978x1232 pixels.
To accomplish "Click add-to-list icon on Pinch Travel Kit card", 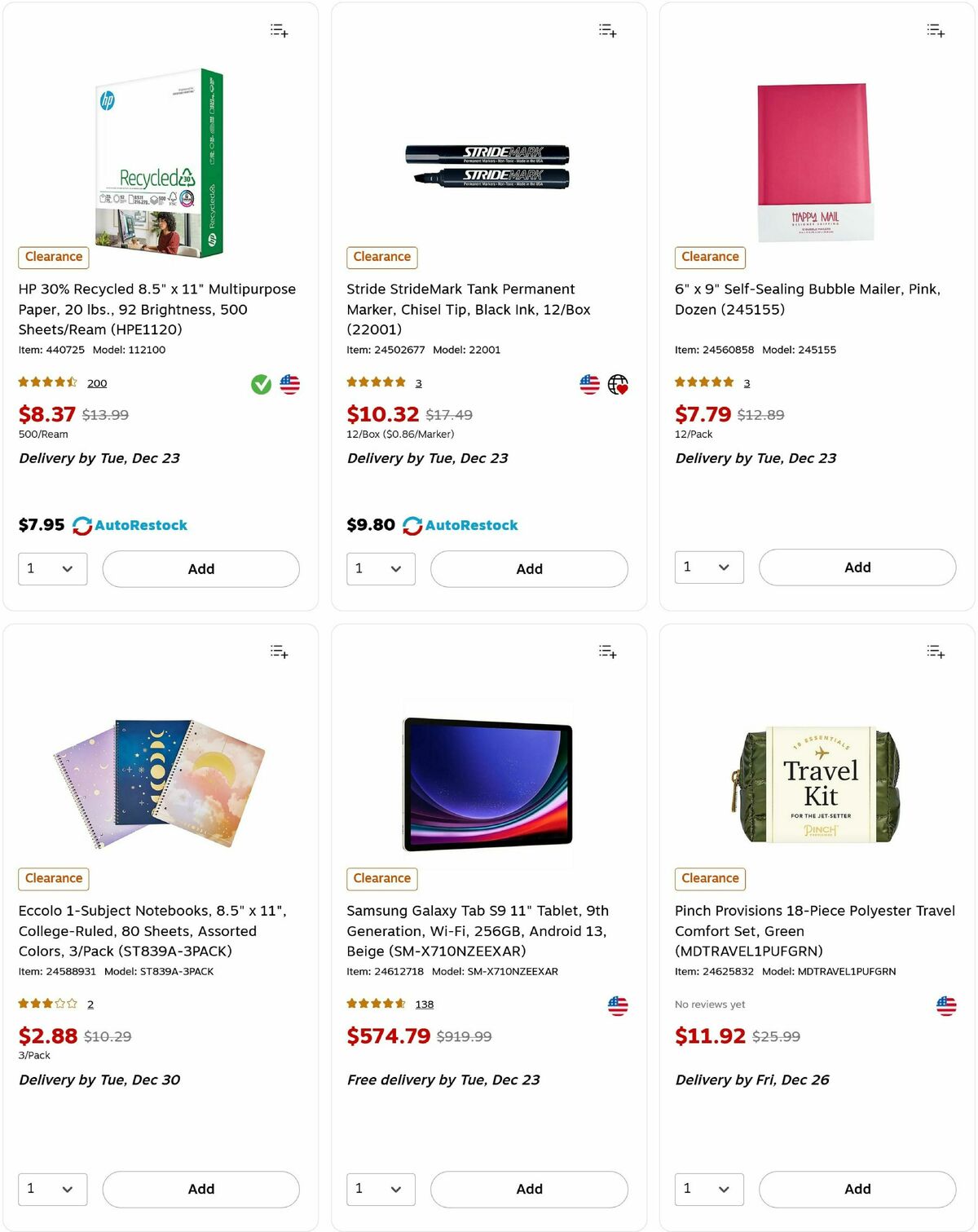I will coord(936,651).
